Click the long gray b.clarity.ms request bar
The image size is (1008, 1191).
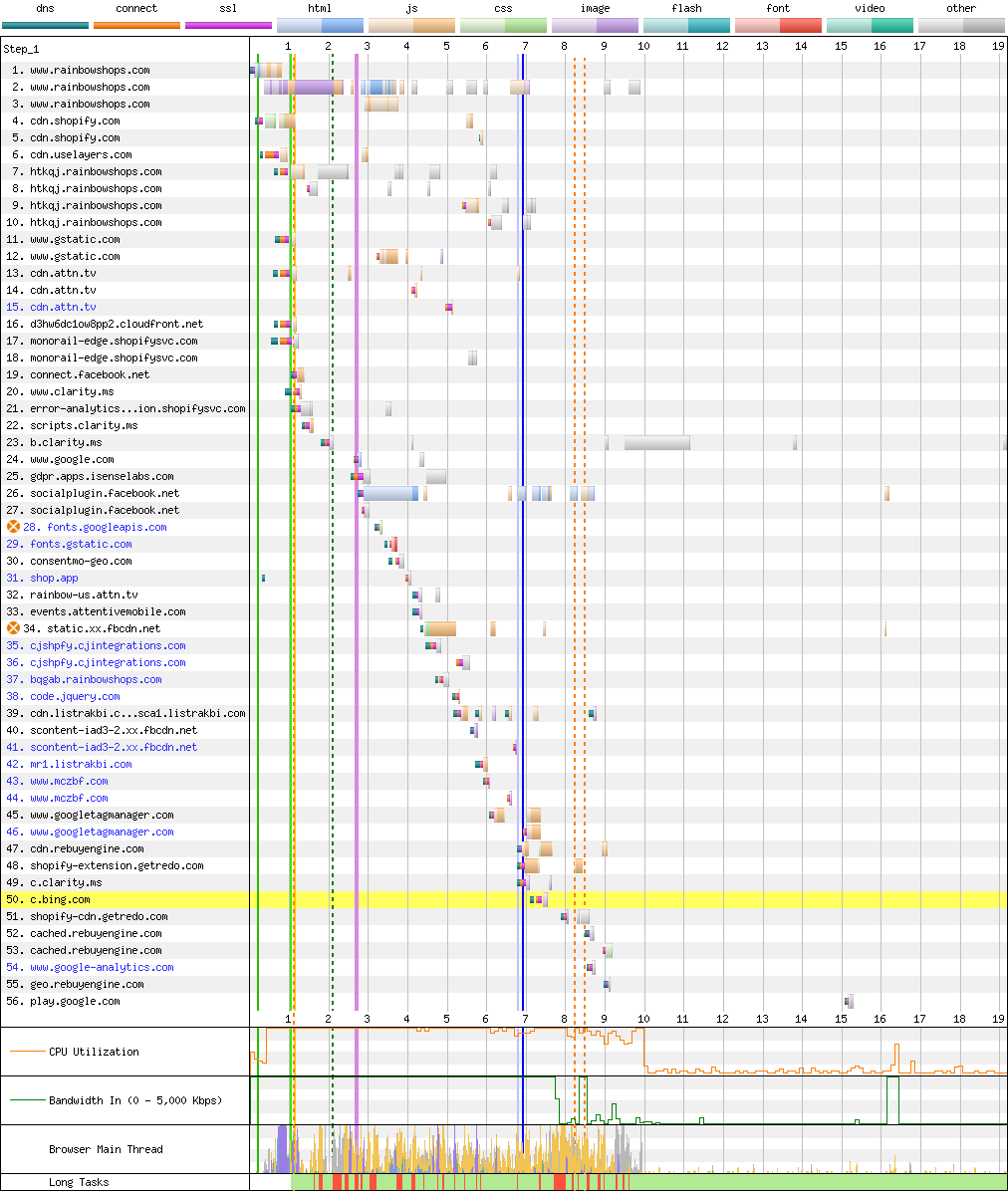(656, 442)
